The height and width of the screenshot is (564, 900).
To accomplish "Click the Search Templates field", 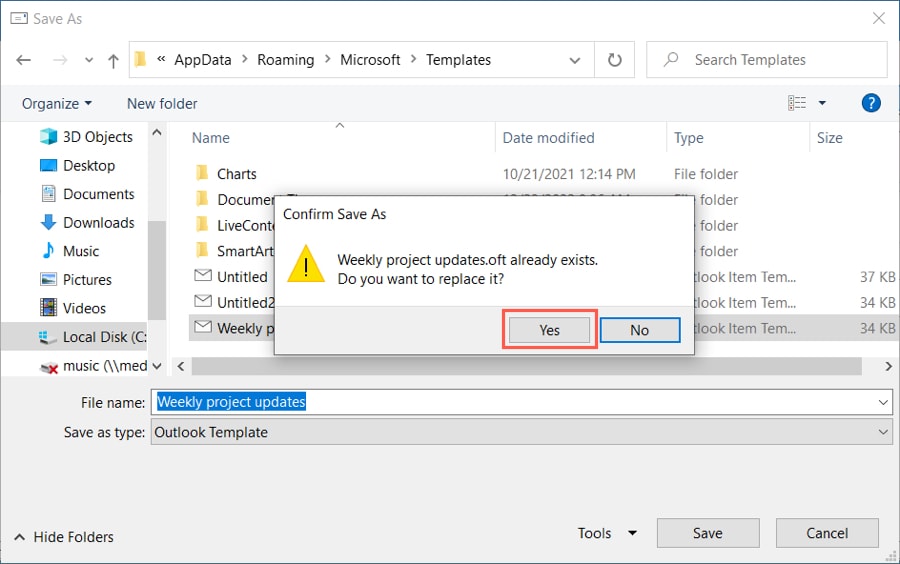I will [766, 60].
